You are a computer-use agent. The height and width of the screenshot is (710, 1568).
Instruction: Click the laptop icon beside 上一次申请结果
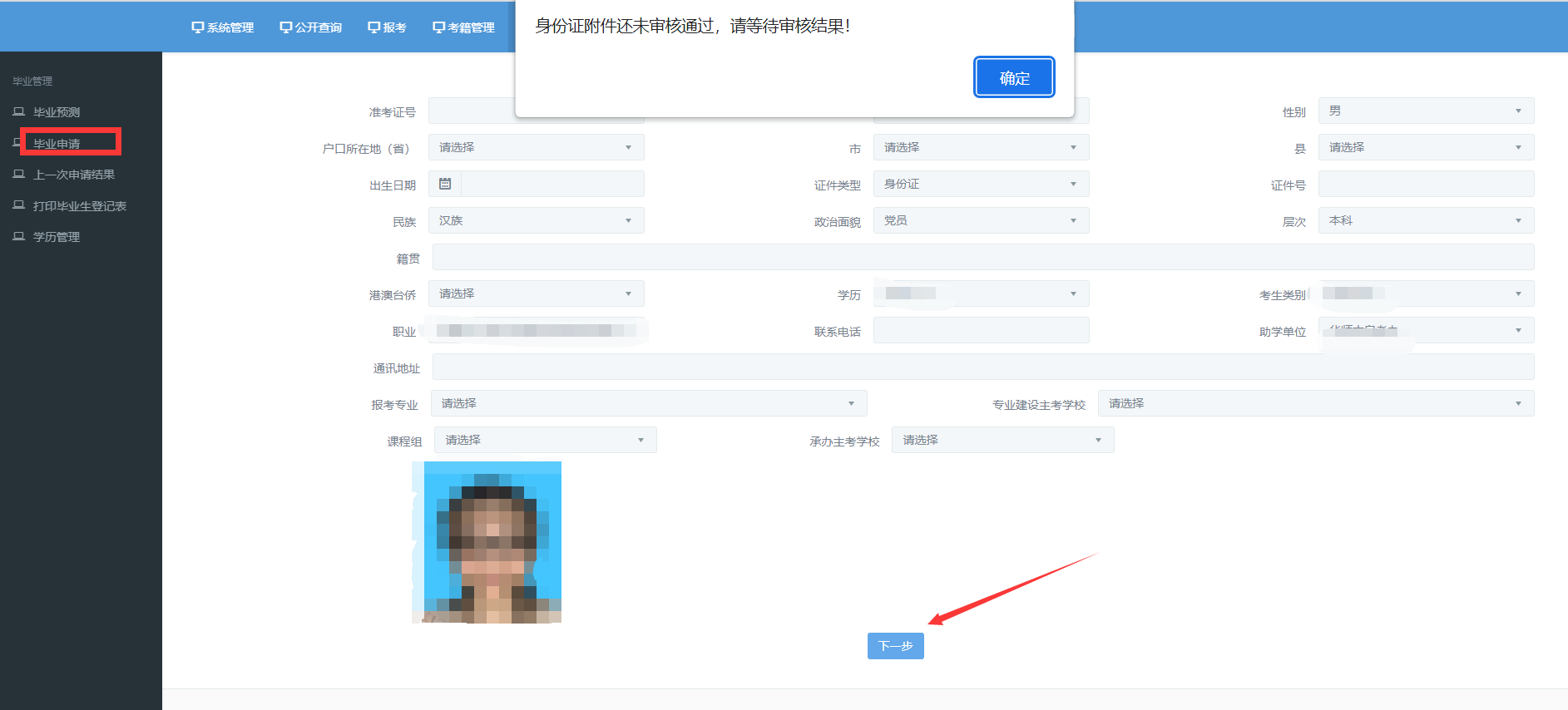pyautogui.click(x=18, y=175)
